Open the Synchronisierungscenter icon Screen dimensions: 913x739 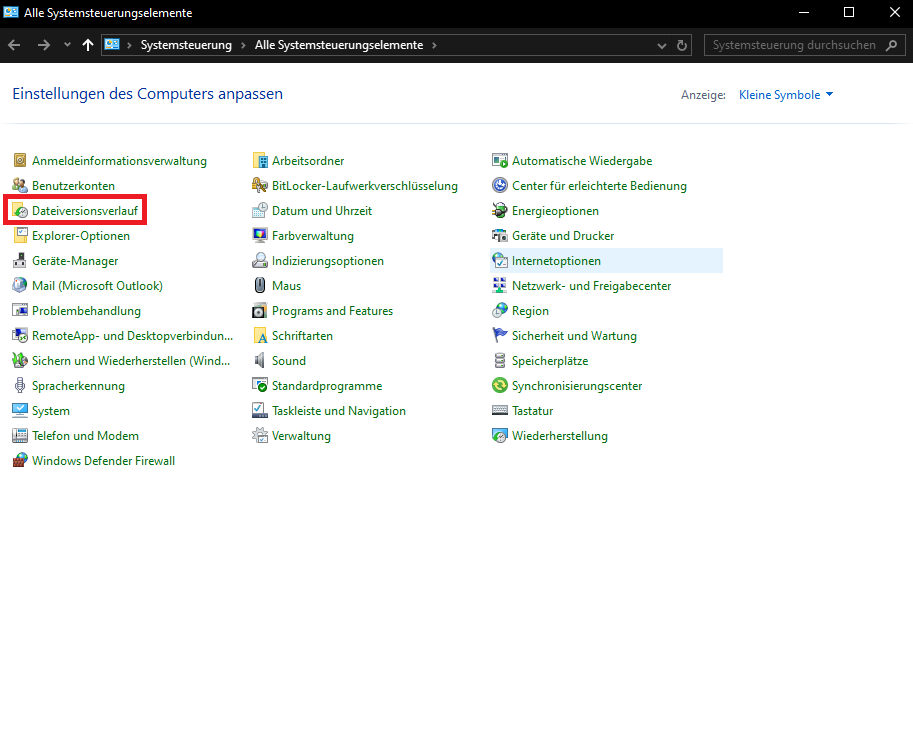coord(500,386)
